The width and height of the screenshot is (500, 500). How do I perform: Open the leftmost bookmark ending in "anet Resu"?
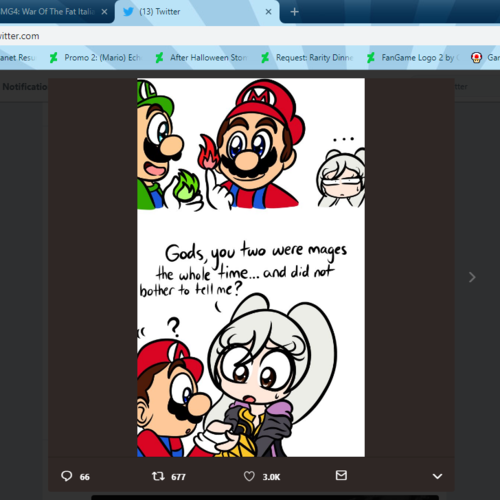pyautogui.click(x=18, y=58)
